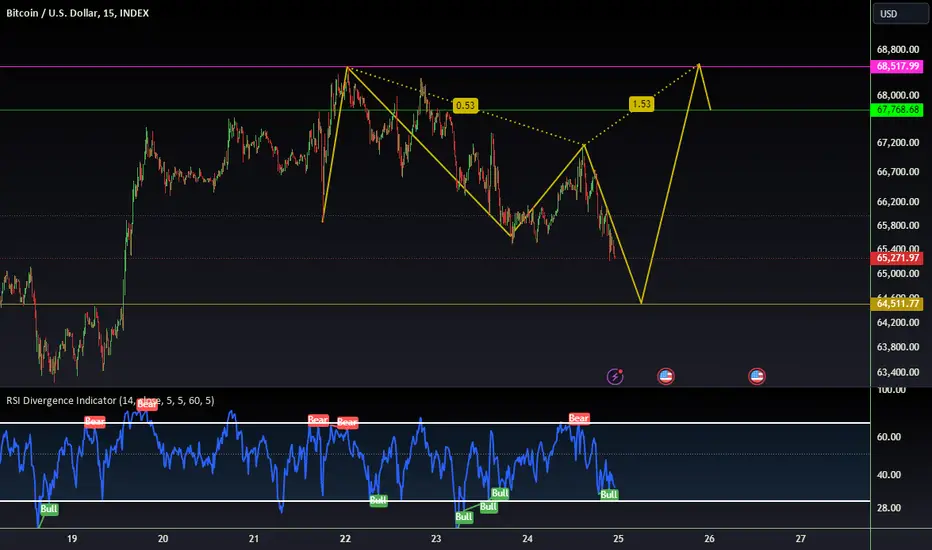Click the 68,000.00 price axis value

(898, 95)
